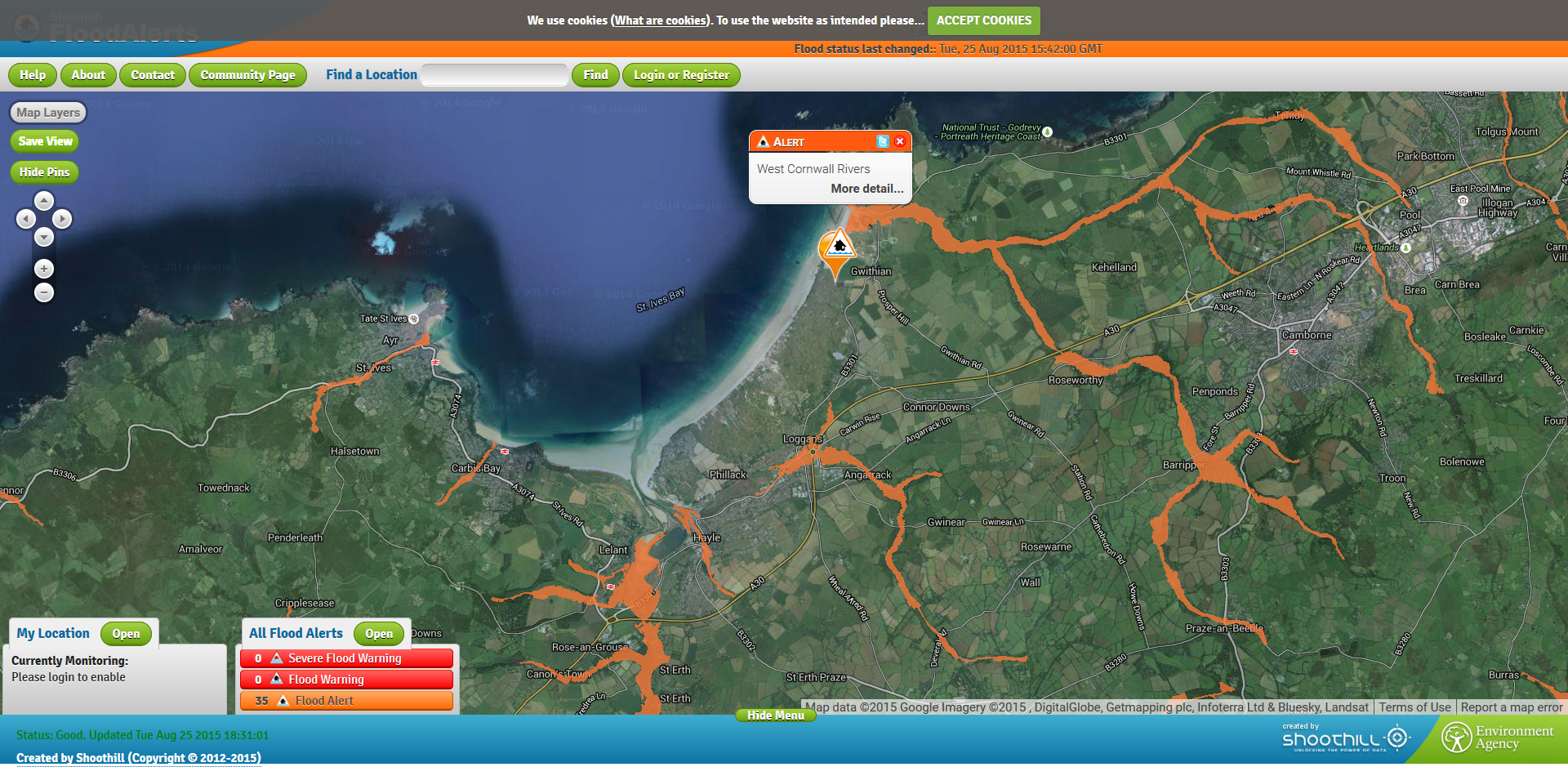Zoom out using the minus button
This screenshot has width=1568, height=767.
pos(44,292)
